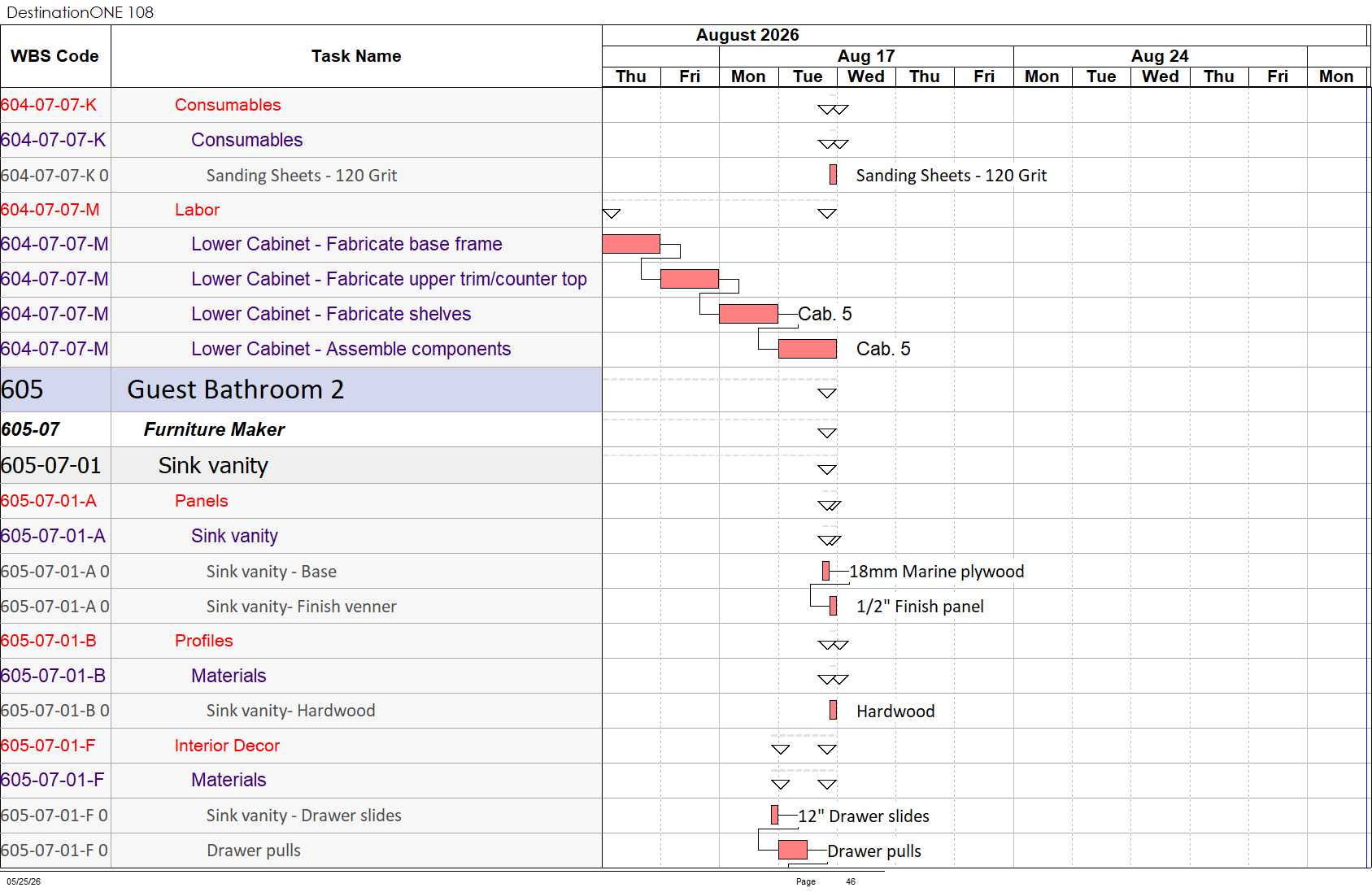Click the 18mm Marine plywood task bar

coord(826,571)
